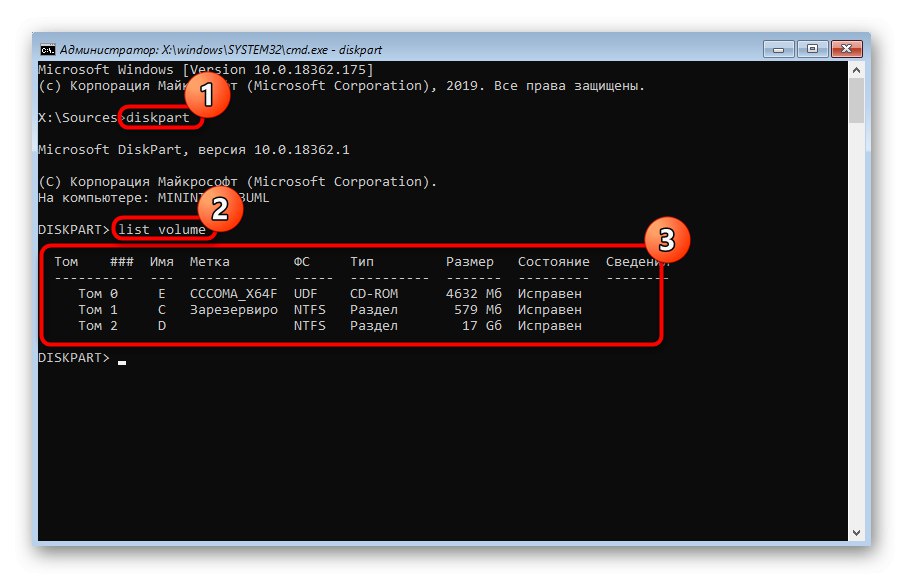
Task: Click the 'X:\Sources' prompt text
Action: pyautogui.click(x=78, y=117)
